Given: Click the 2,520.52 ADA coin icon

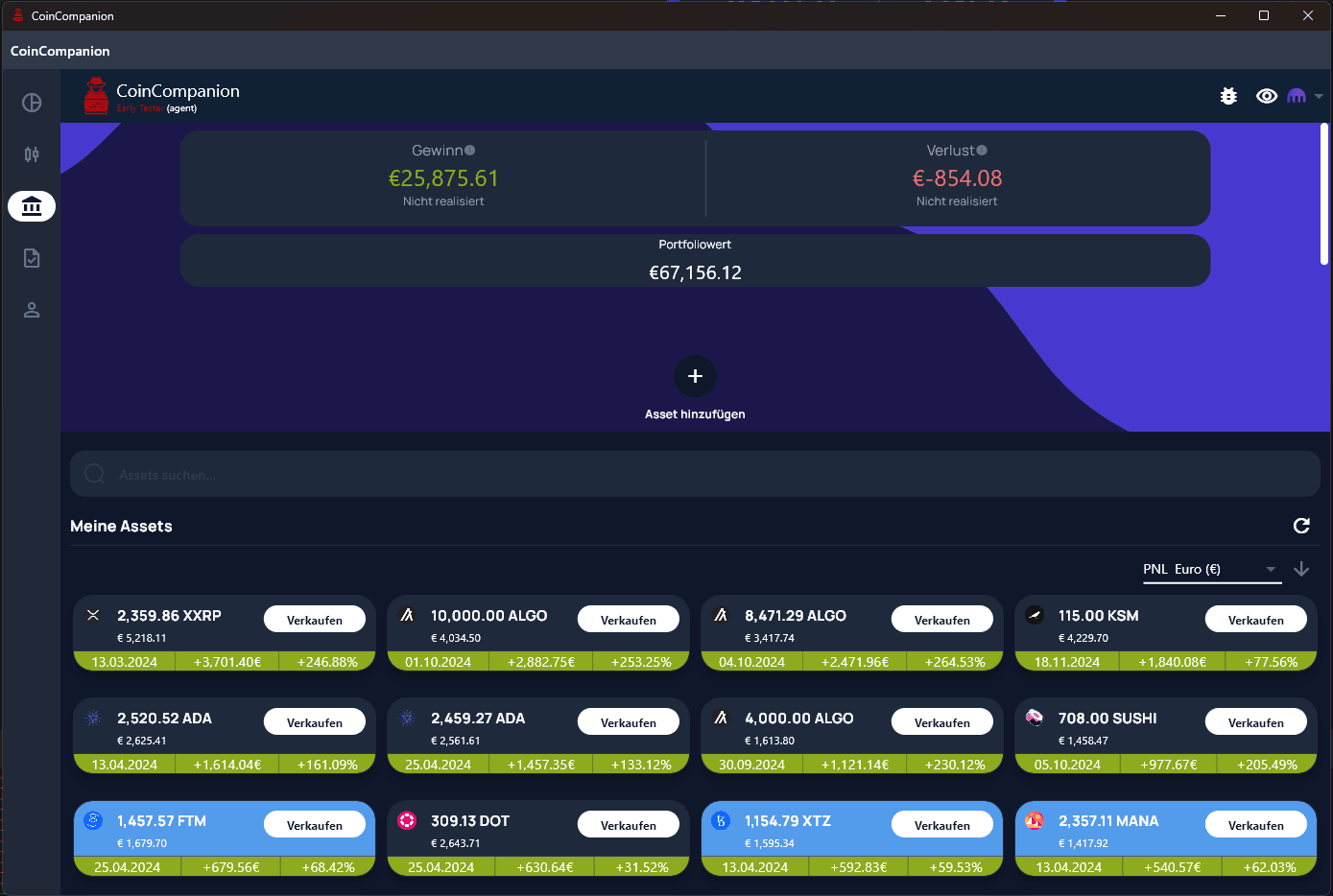Looking at the screenshot, I should 93,718.
